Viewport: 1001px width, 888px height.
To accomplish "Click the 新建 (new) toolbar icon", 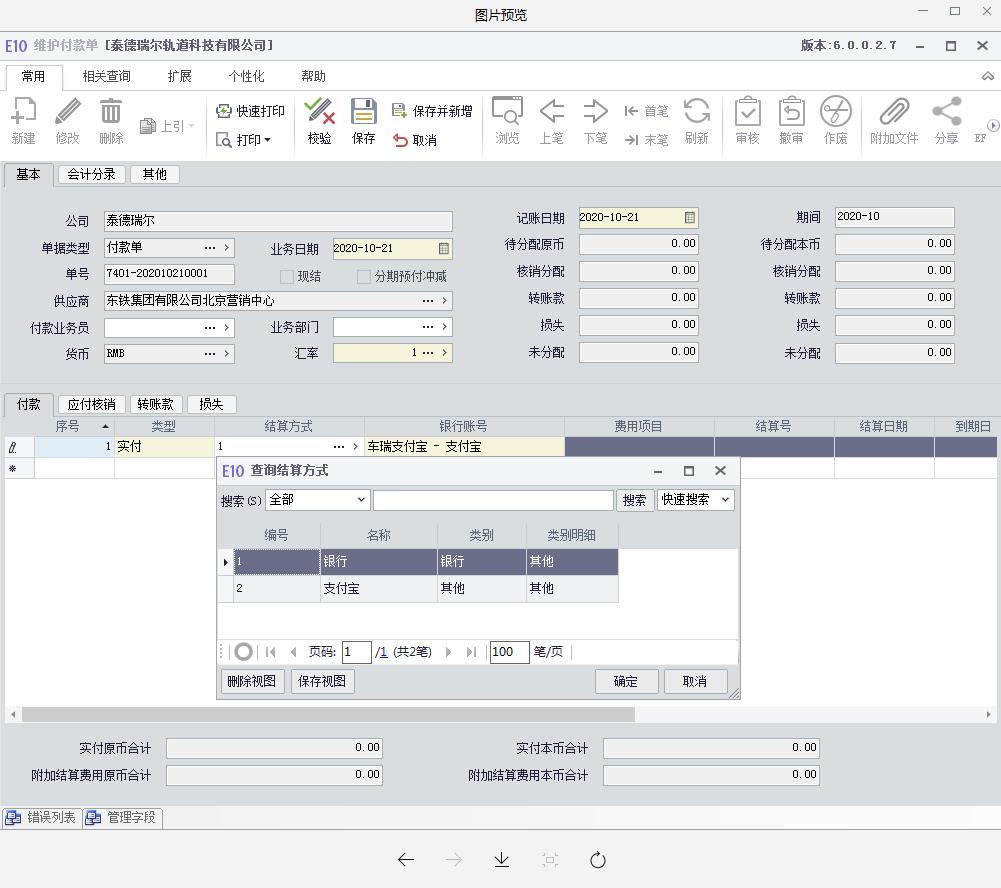I will pos(24,112).
